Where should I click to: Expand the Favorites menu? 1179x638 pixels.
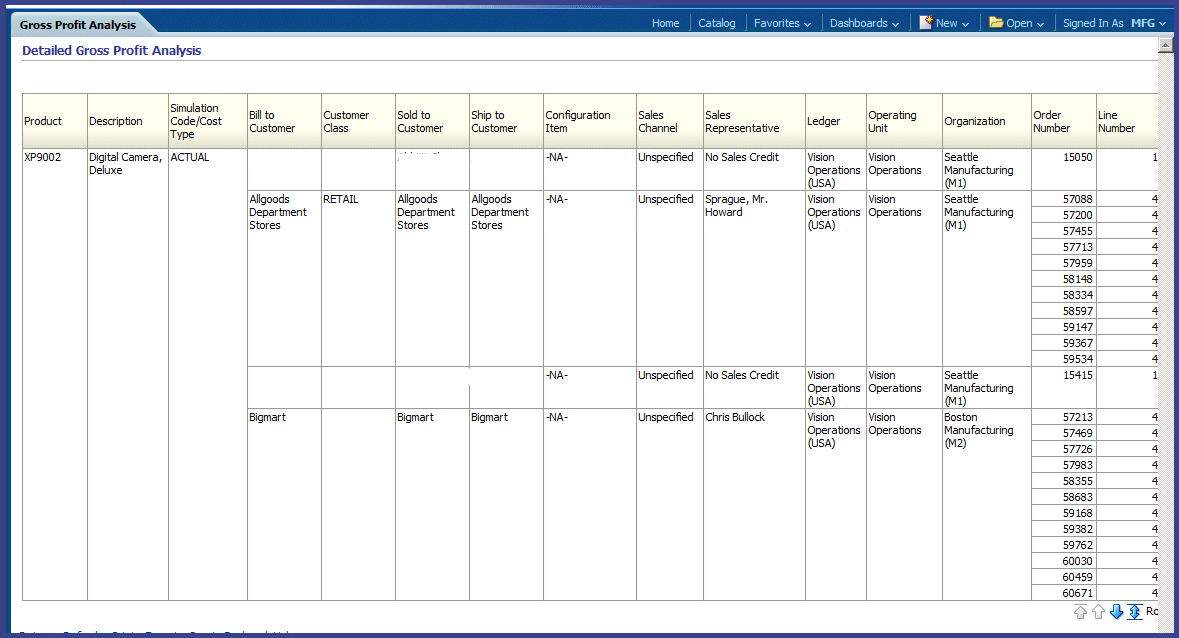tap(782, 23)
